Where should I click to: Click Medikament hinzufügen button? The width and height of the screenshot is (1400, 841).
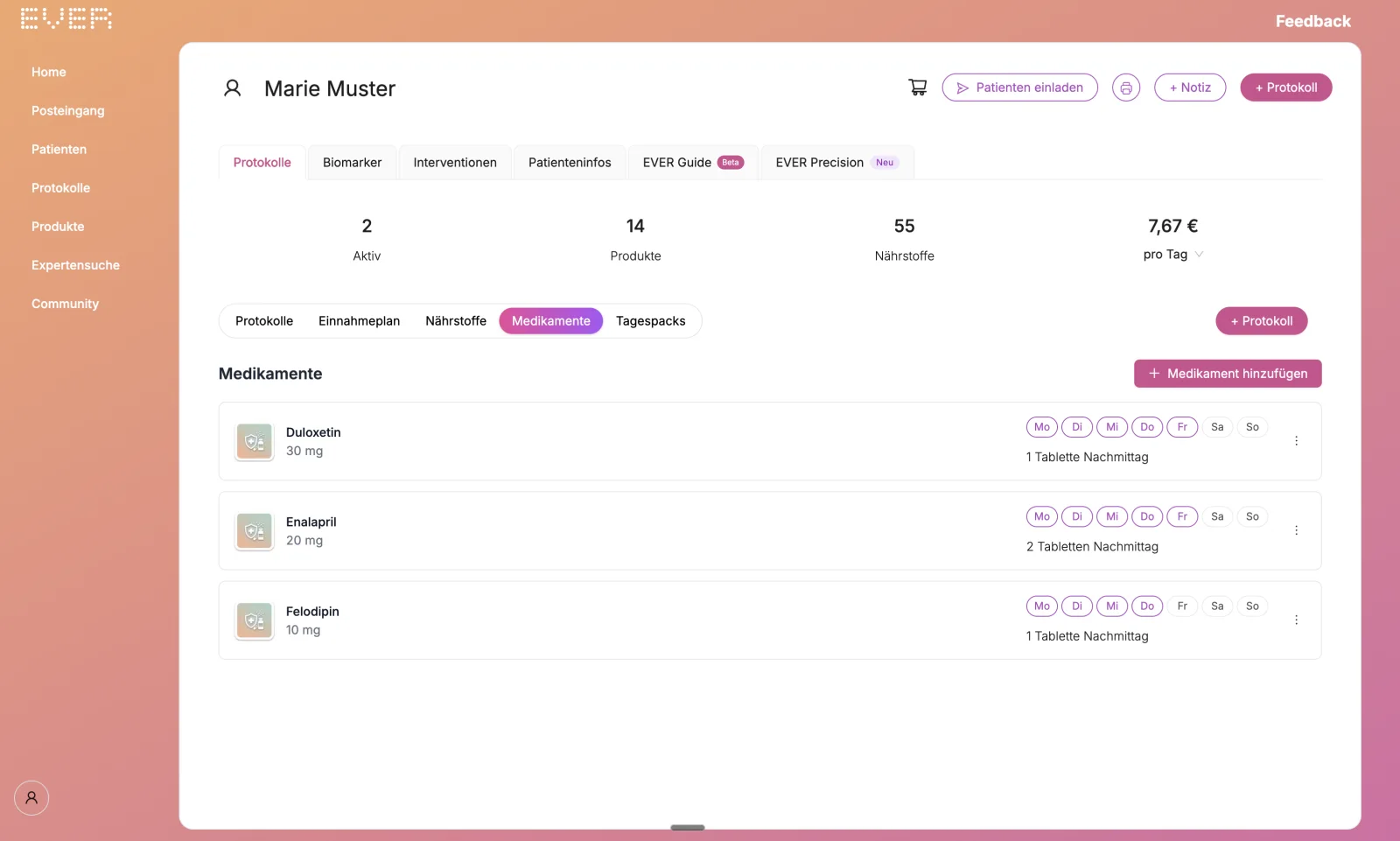click(1228, 374)
